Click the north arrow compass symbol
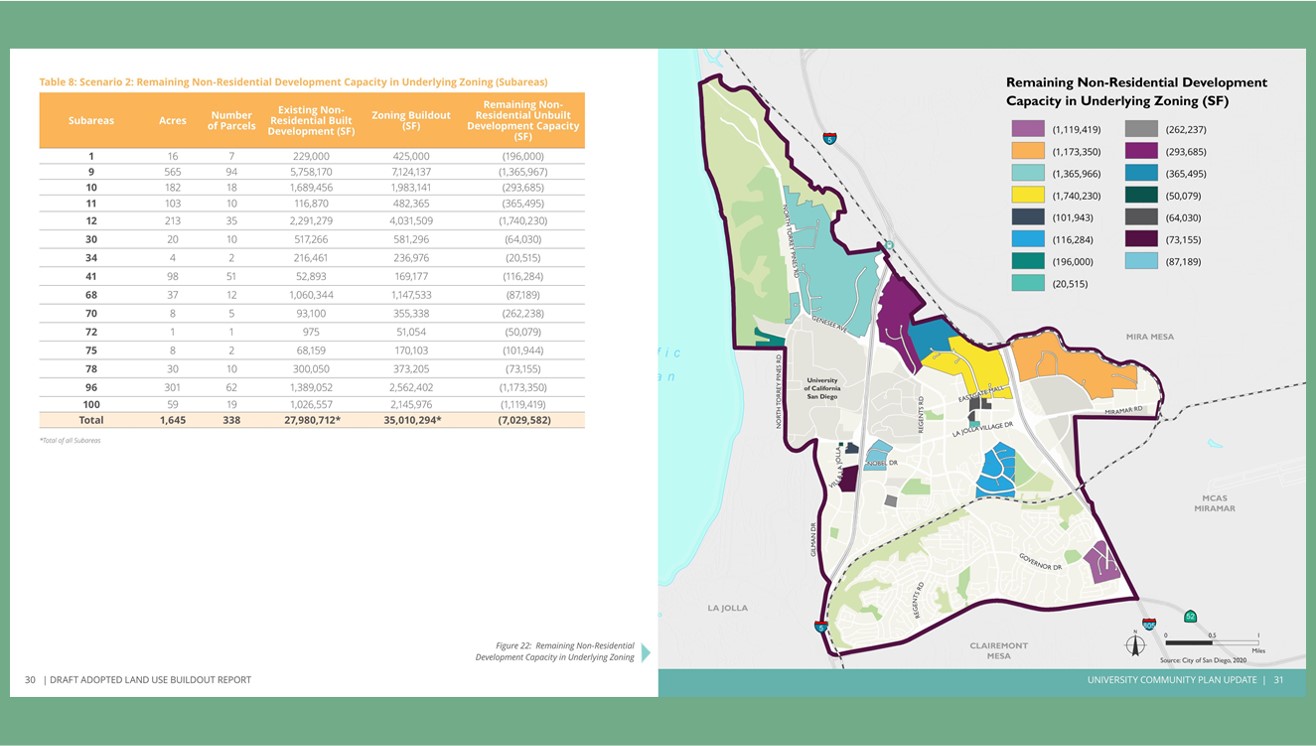Image resolution: width=1316 pixels, height=746 pixels. click(x=1134, y=644)
